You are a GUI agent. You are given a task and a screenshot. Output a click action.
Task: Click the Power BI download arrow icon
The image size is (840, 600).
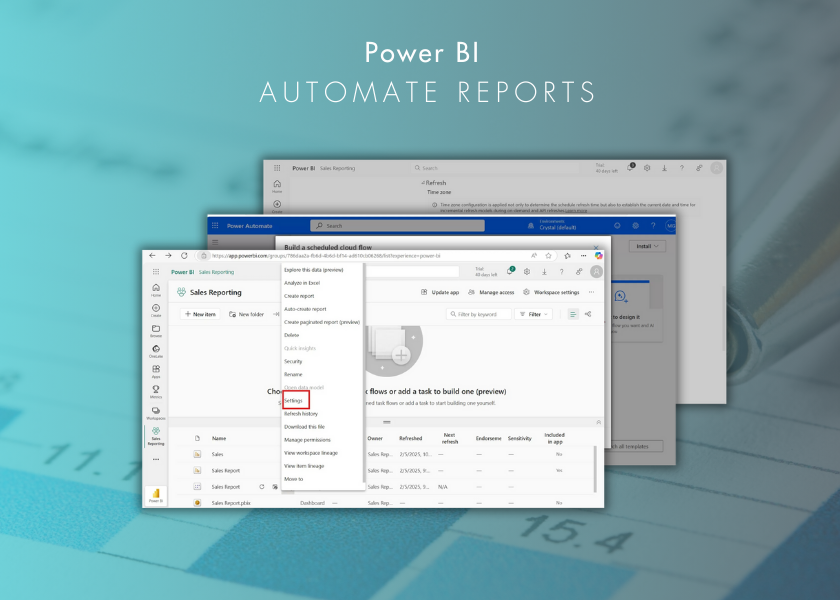pyautogui.click(x=543, y=271)
